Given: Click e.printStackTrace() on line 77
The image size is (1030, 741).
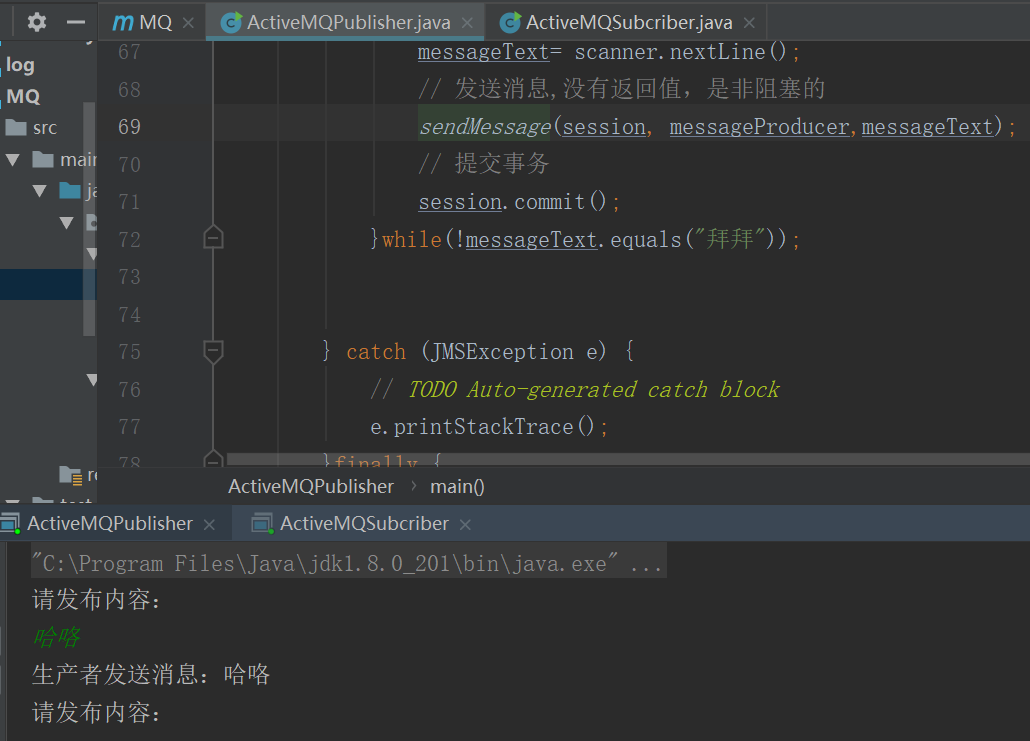Looking at the screenshot, I should (483, 427).
